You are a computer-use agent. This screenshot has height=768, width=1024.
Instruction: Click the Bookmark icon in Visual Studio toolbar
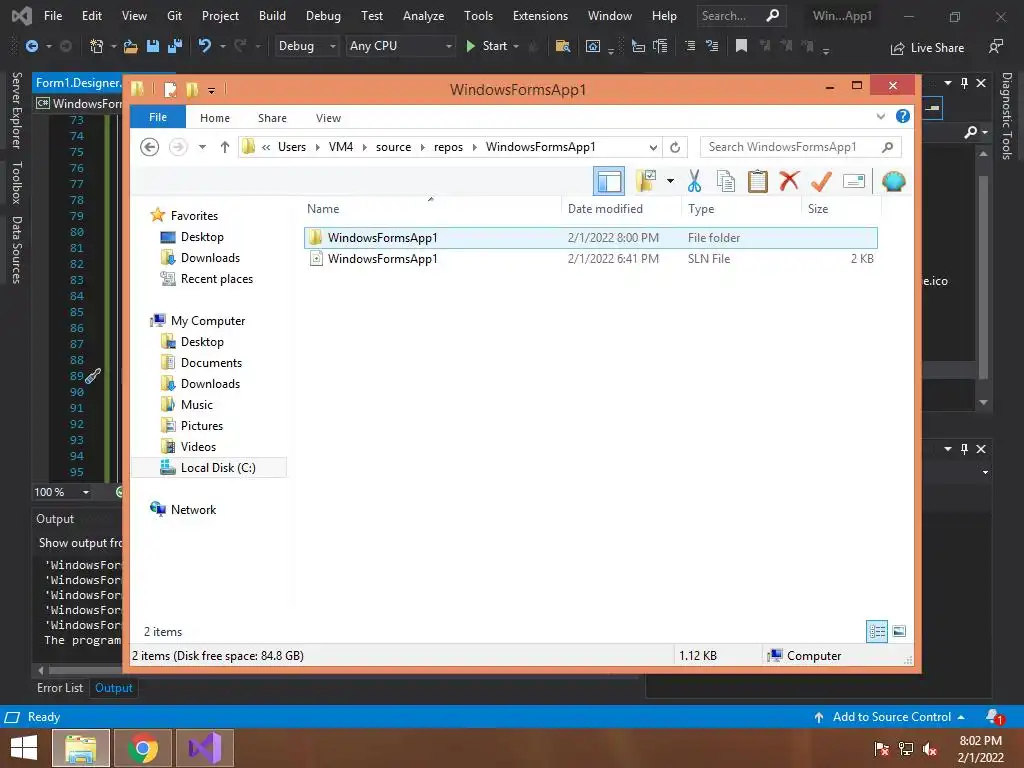pos(741,46)
